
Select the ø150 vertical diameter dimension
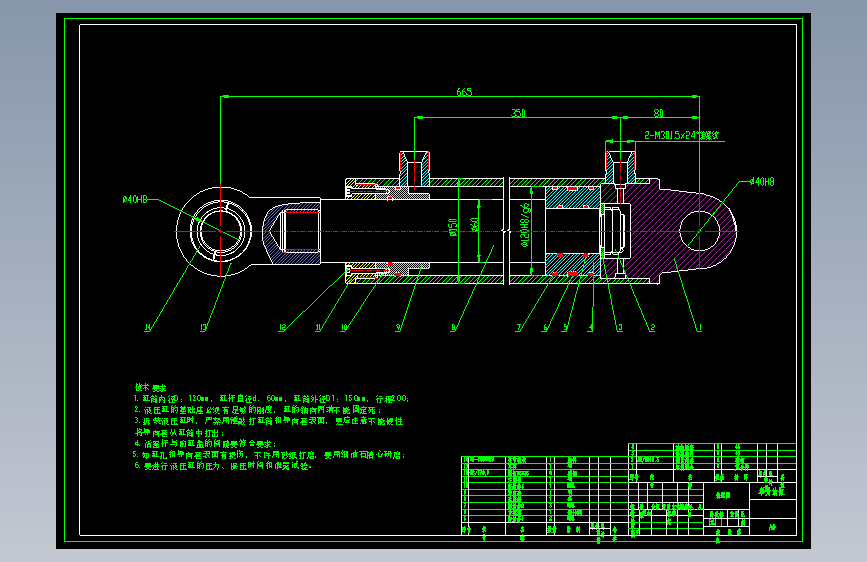453,227
